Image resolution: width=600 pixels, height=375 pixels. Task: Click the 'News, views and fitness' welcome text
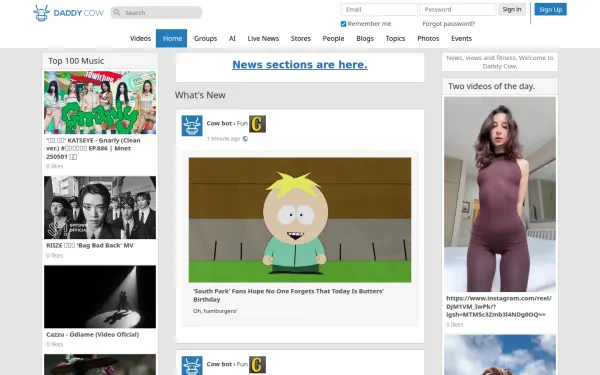click(500, 62)
